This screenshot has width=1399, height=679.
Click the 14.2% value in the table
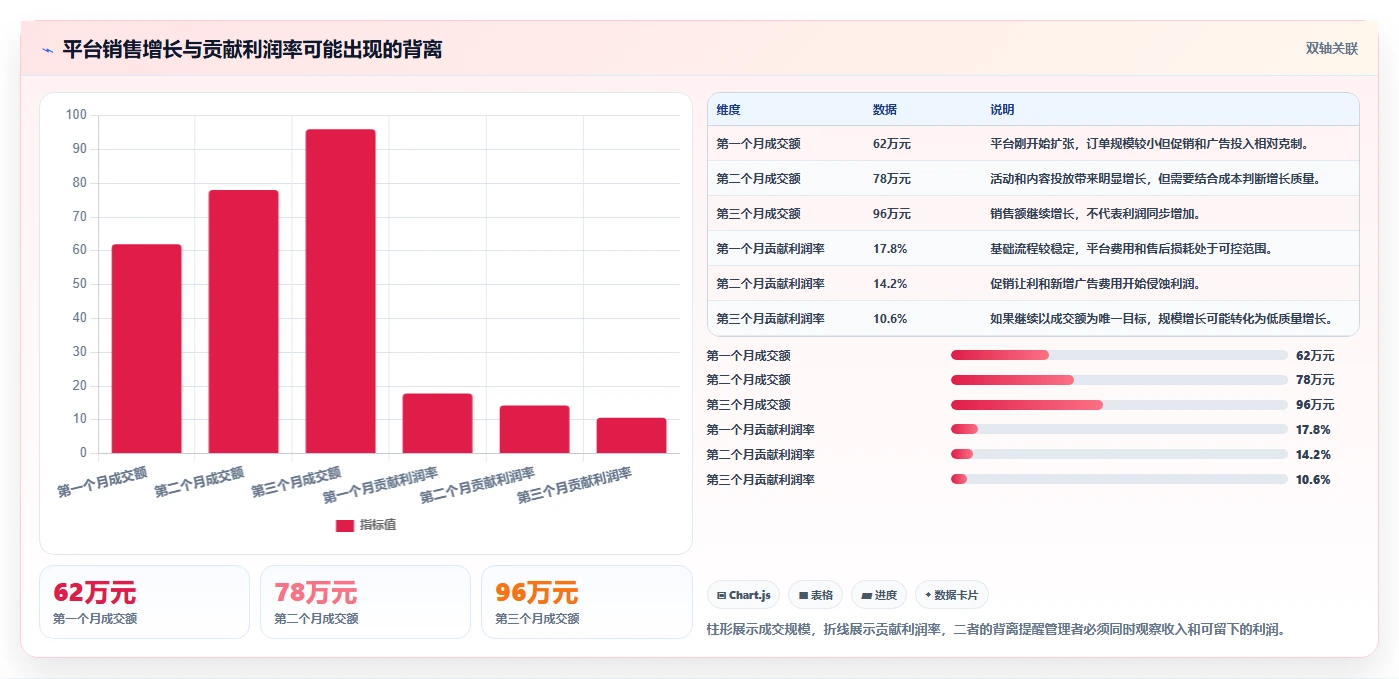pos(890,284)
